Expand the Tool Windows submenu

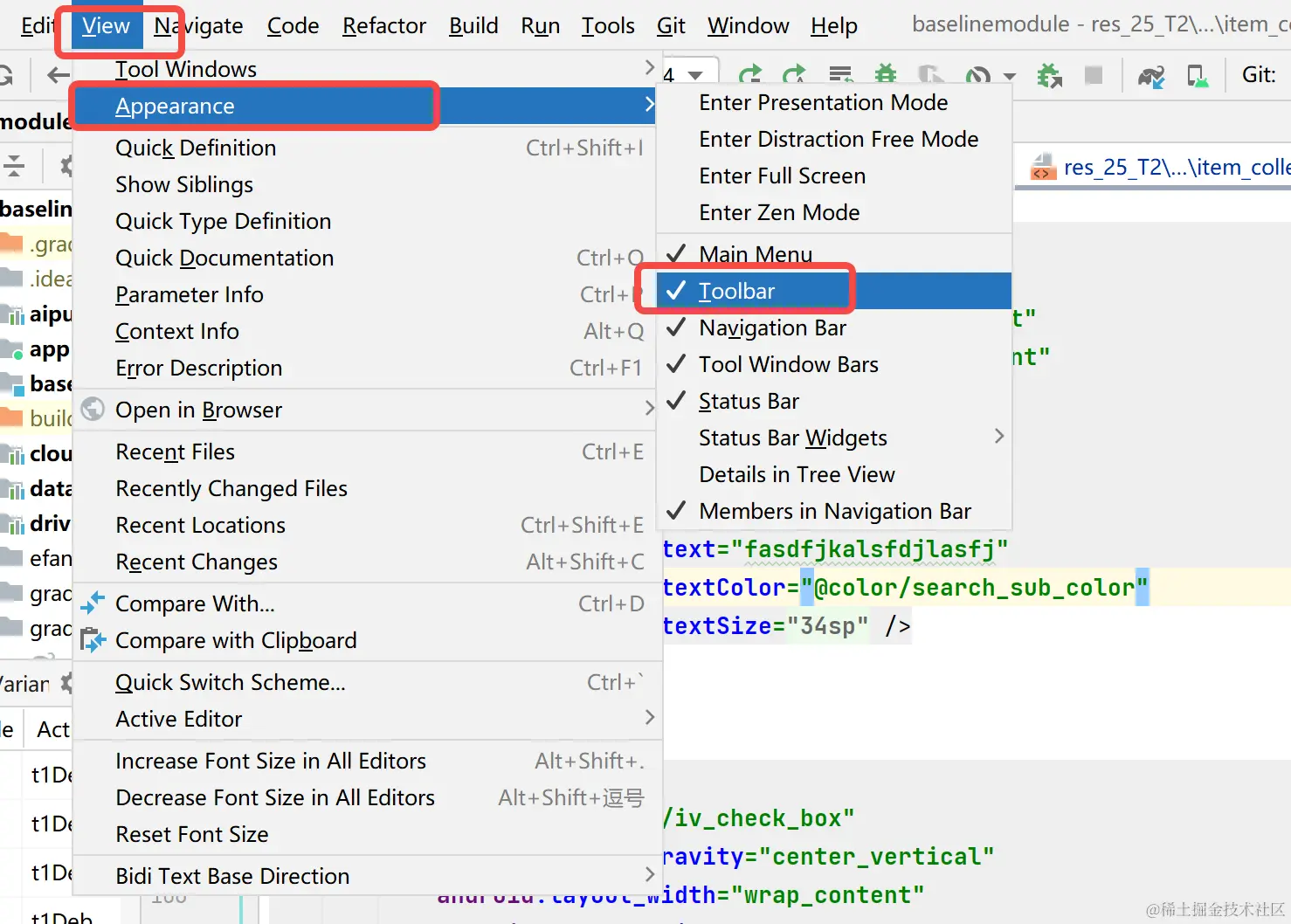(365, 69)
